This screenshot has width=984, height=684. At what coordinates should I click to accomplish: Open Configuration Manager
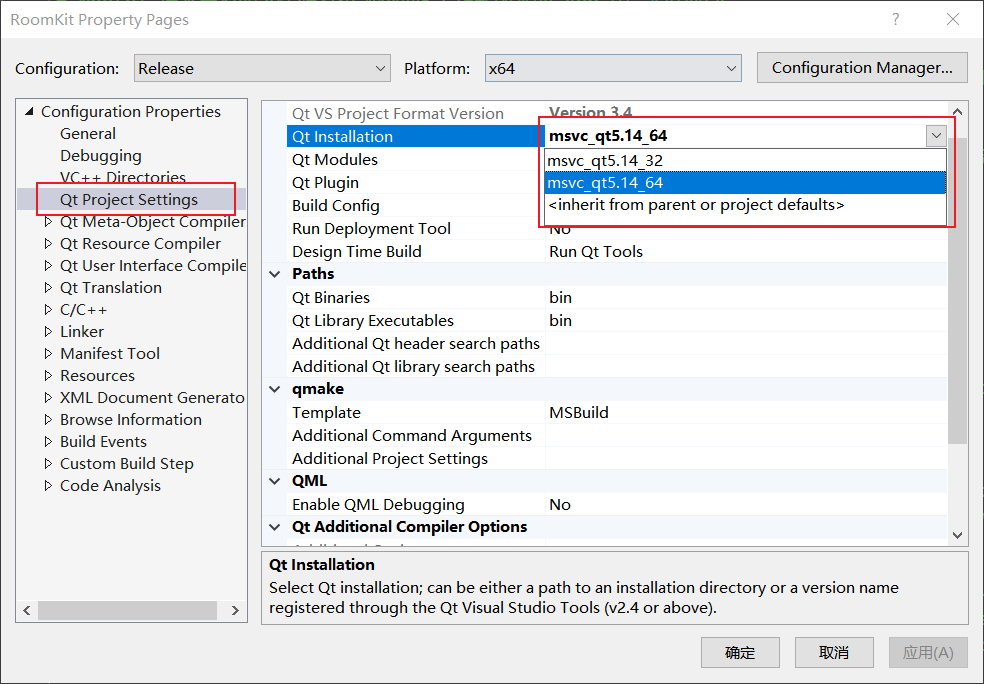point(862,68)
